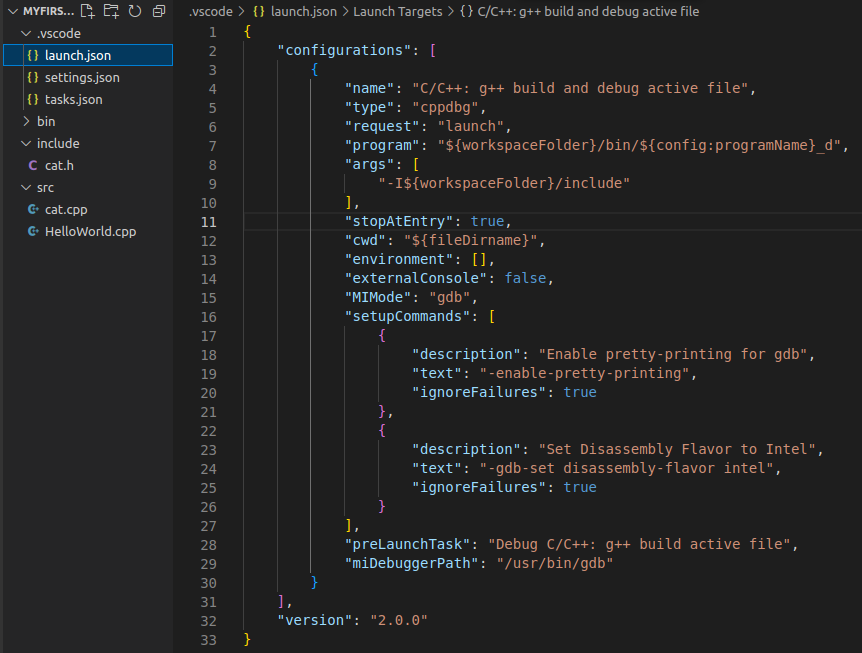Click the JSON braces icon beside tasks.json
The width and height of the screenshot is (862, 653).
pos(33,99)
